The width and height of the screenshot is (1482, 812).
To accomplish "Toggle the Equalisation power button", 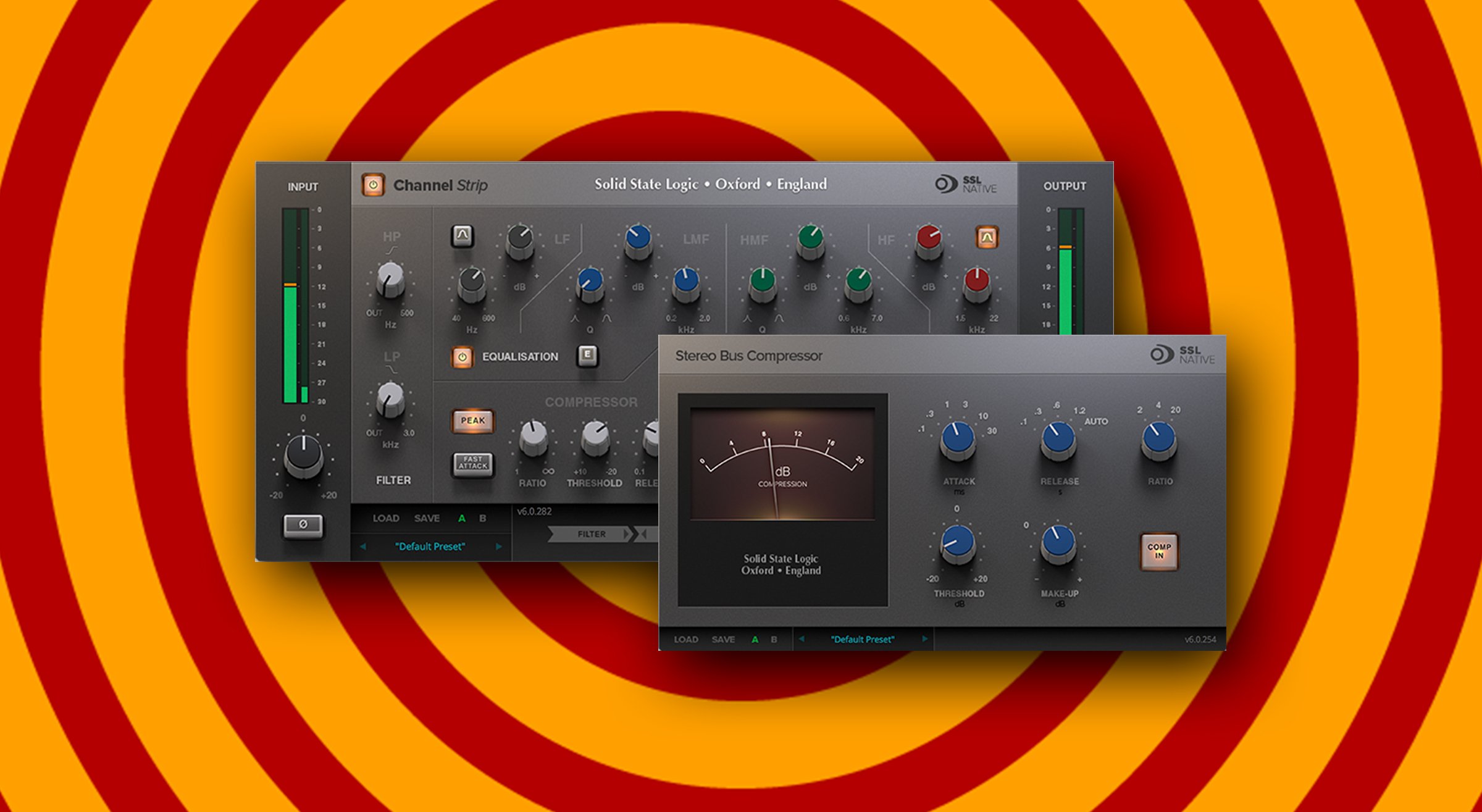I will click(462, 357).
